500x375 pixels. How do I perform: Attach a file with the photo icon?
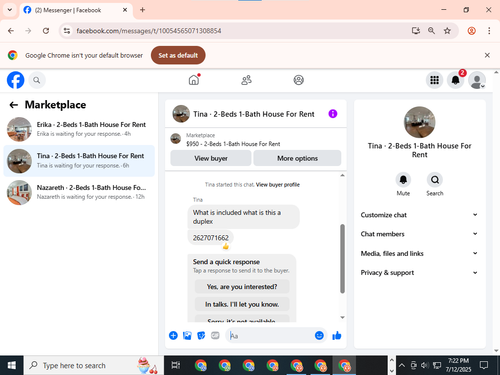(187, 335)
